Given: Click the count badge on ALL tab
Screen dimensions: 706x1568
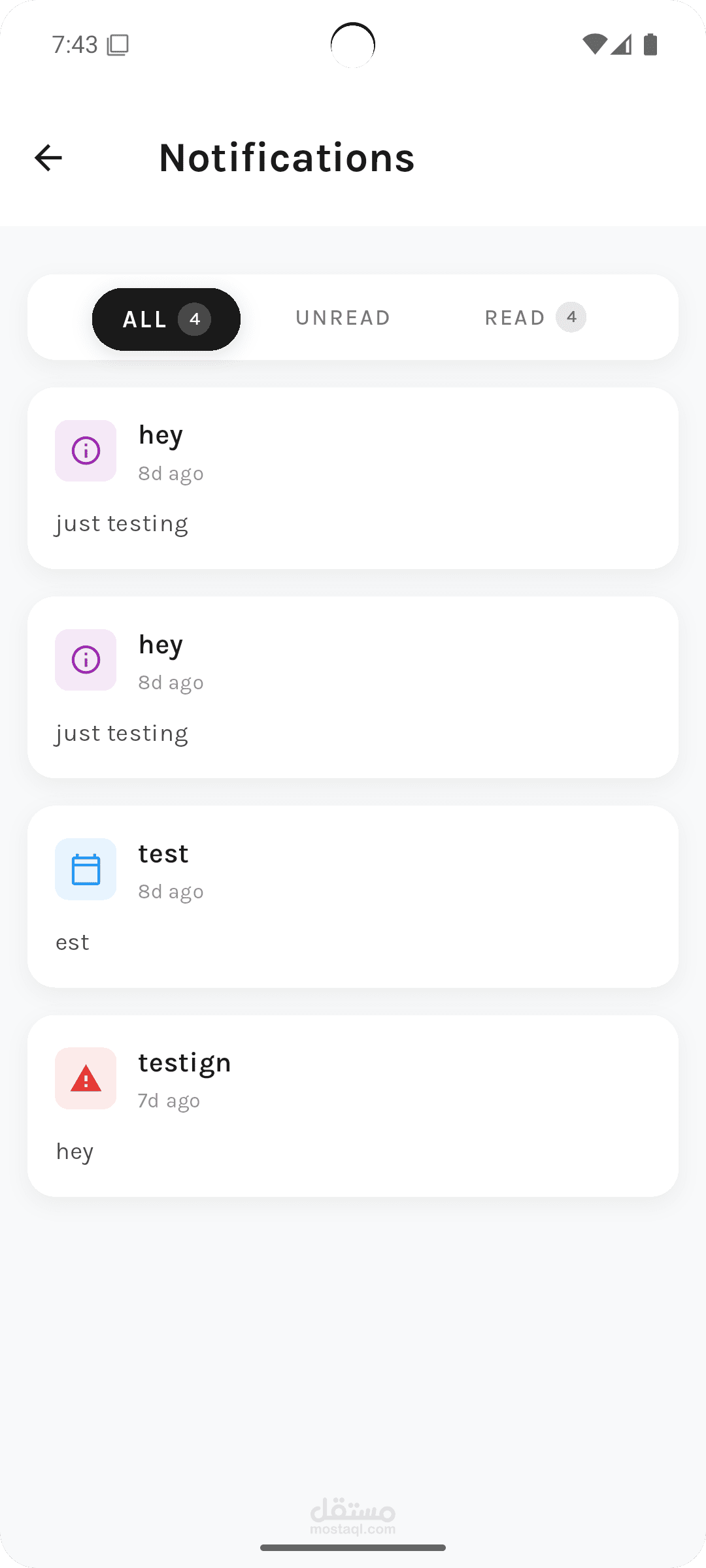Looking at the screenshot, I should (x=195, y=319).
